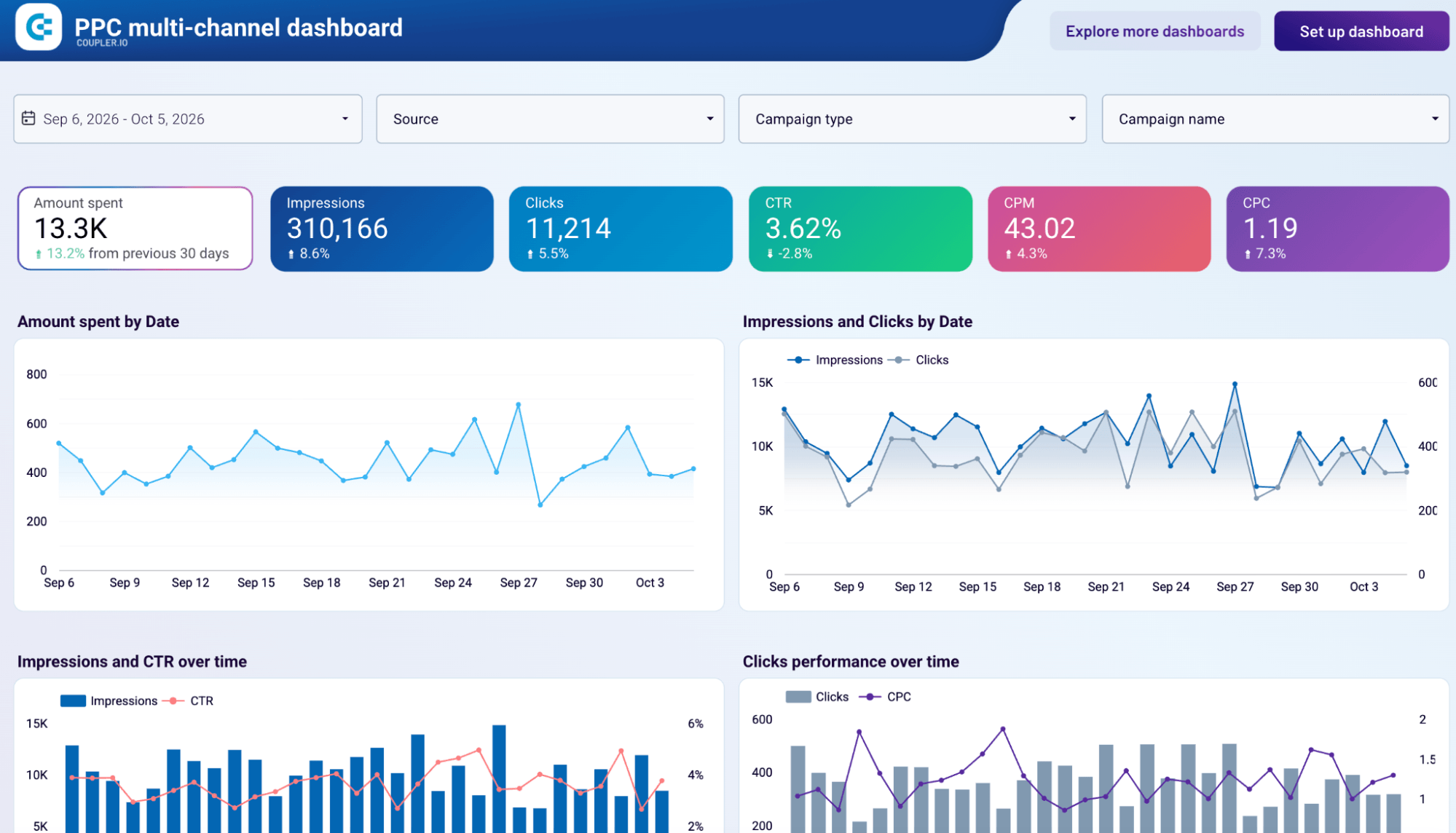
Task: Click 'Impressions and Clicks by Date' title
Action: tap(857, 321)
